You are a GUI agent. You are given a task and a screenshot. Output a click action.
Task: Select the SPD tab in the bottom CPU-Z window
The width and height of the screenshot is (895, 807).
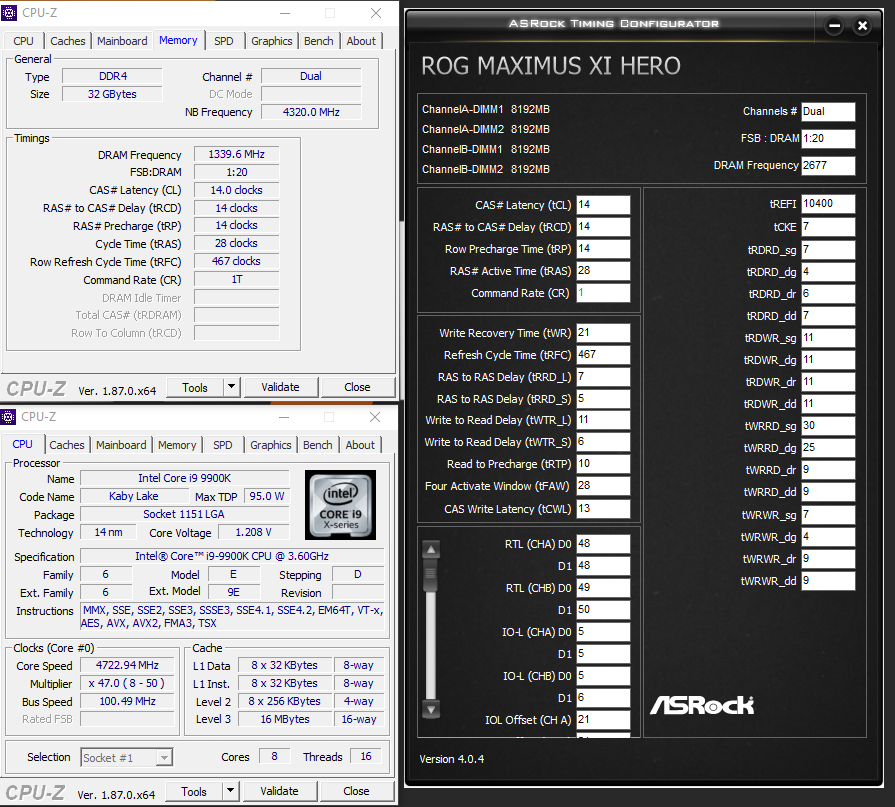click(x=223, y=445)
